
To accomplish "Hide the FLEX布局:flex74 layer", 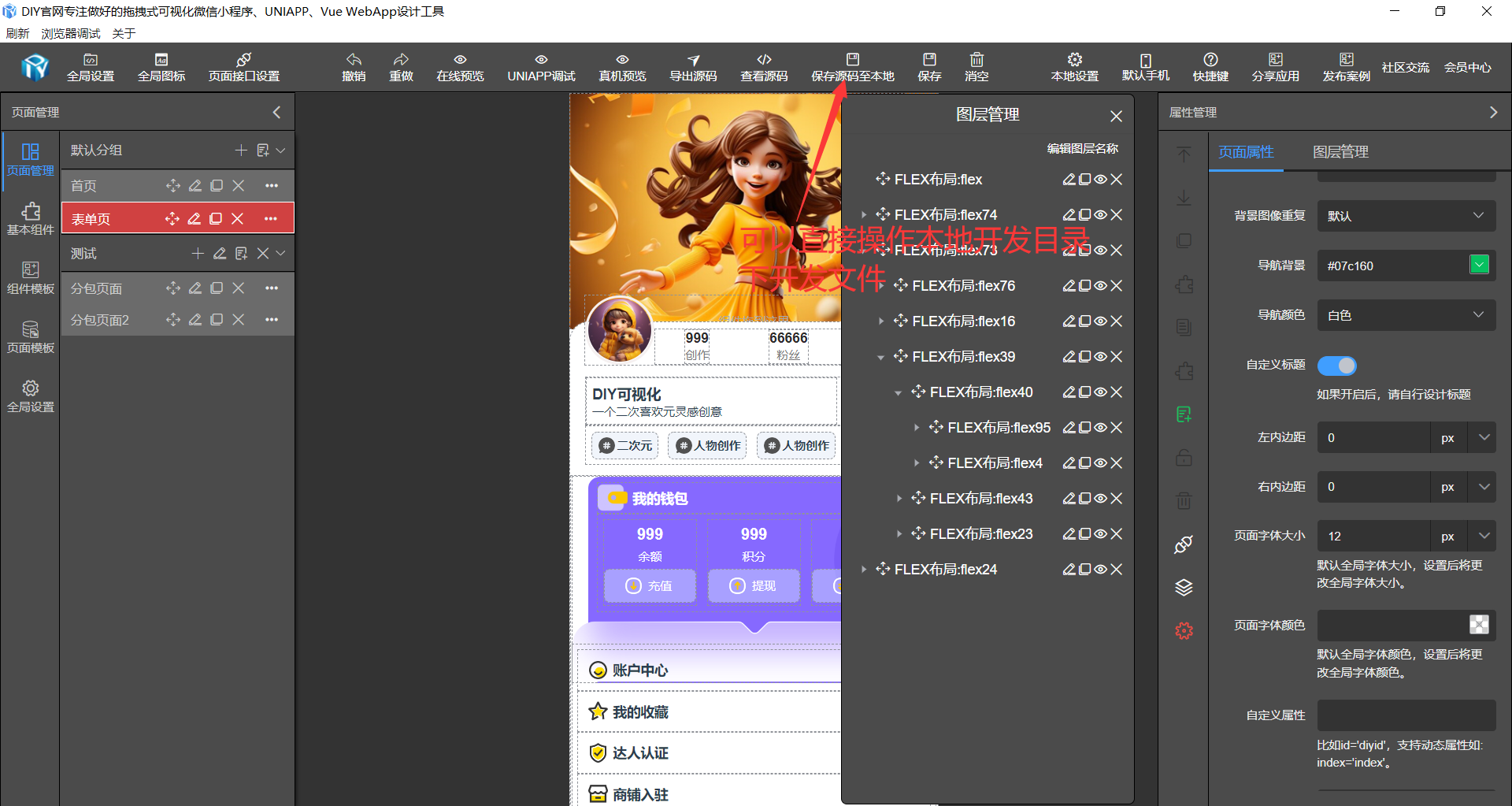I will pos(1099,214).
